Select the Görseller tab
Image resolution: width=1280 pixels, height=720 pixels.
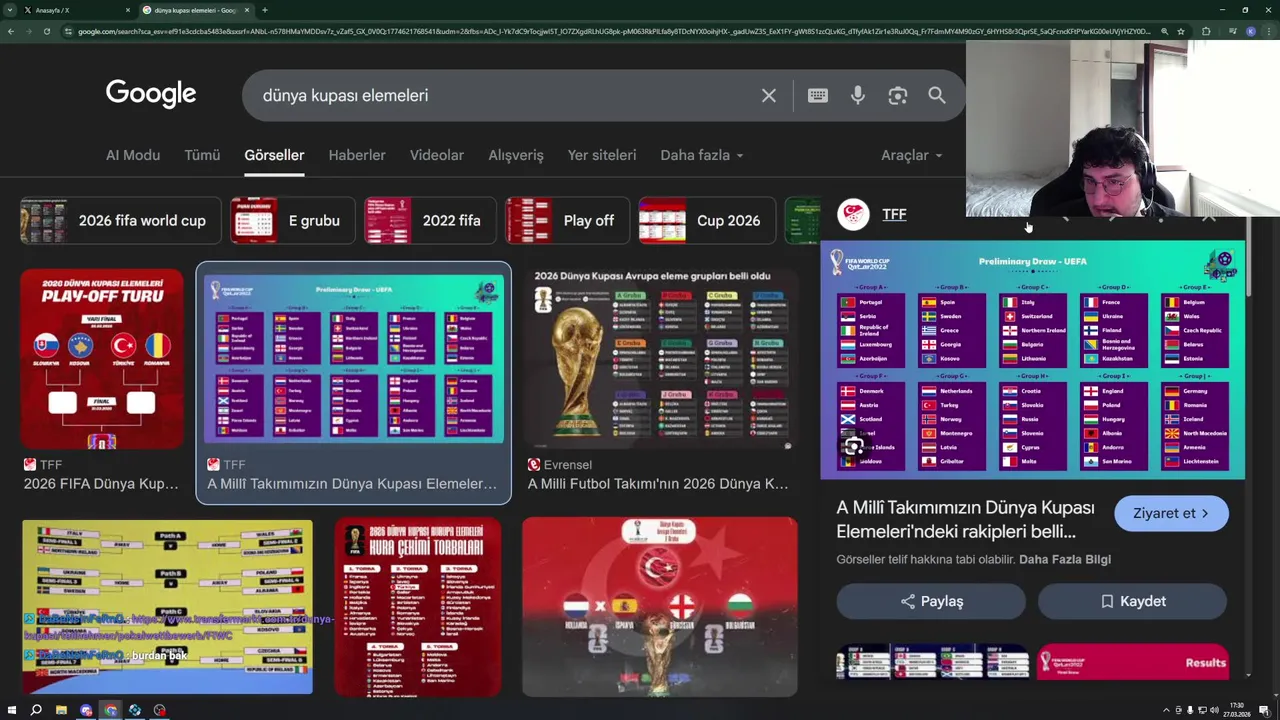click(274, 155)
